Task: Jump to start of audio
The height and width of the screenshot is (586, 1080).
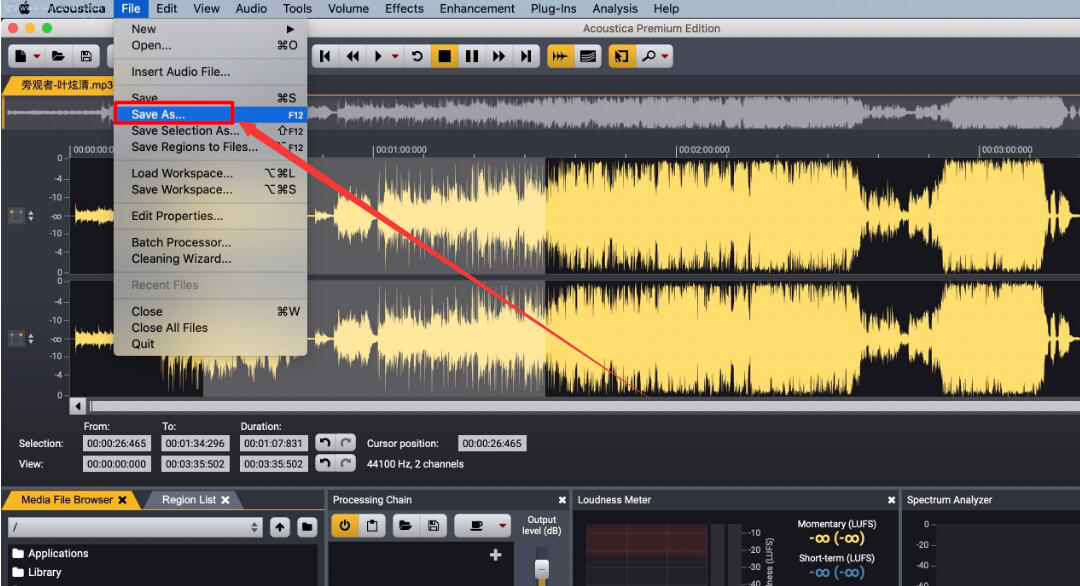Action: (325, 56)
